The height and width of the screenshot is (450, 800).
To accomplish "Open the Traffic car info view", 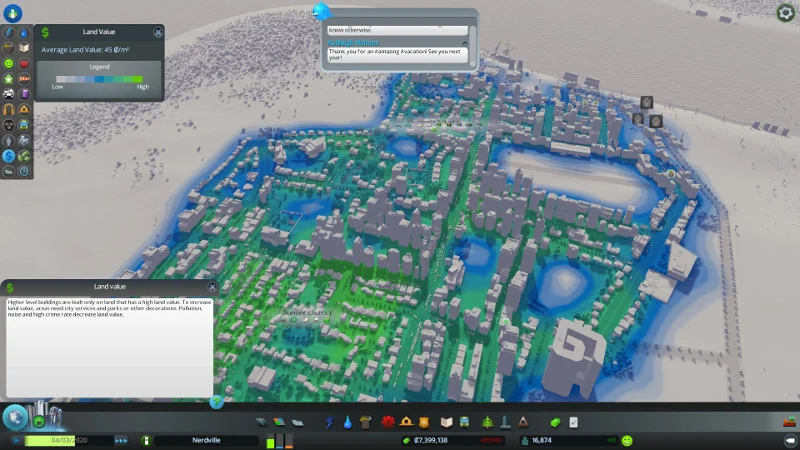I will click(x=9, y=94).
